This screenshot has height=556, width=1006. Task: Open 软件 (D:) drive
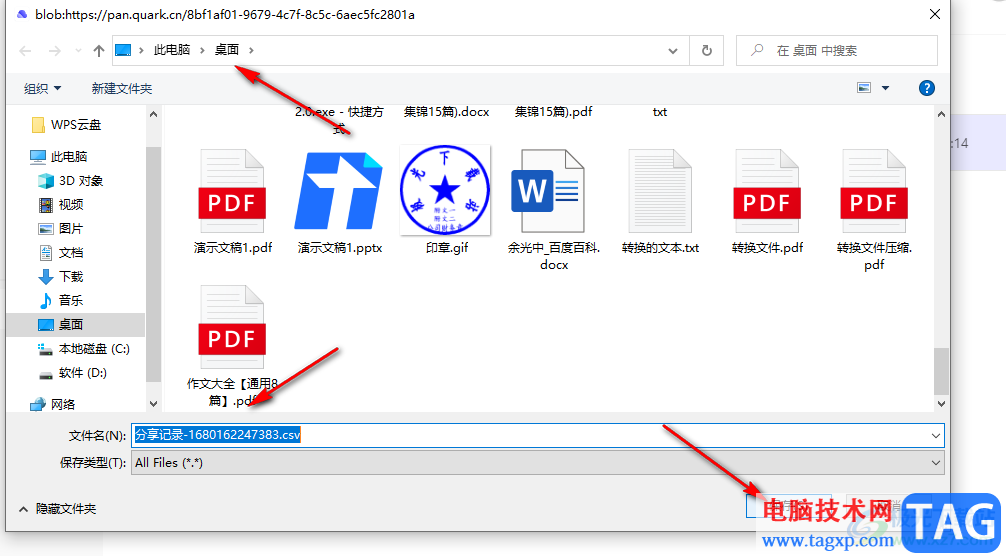coord(72,373)
